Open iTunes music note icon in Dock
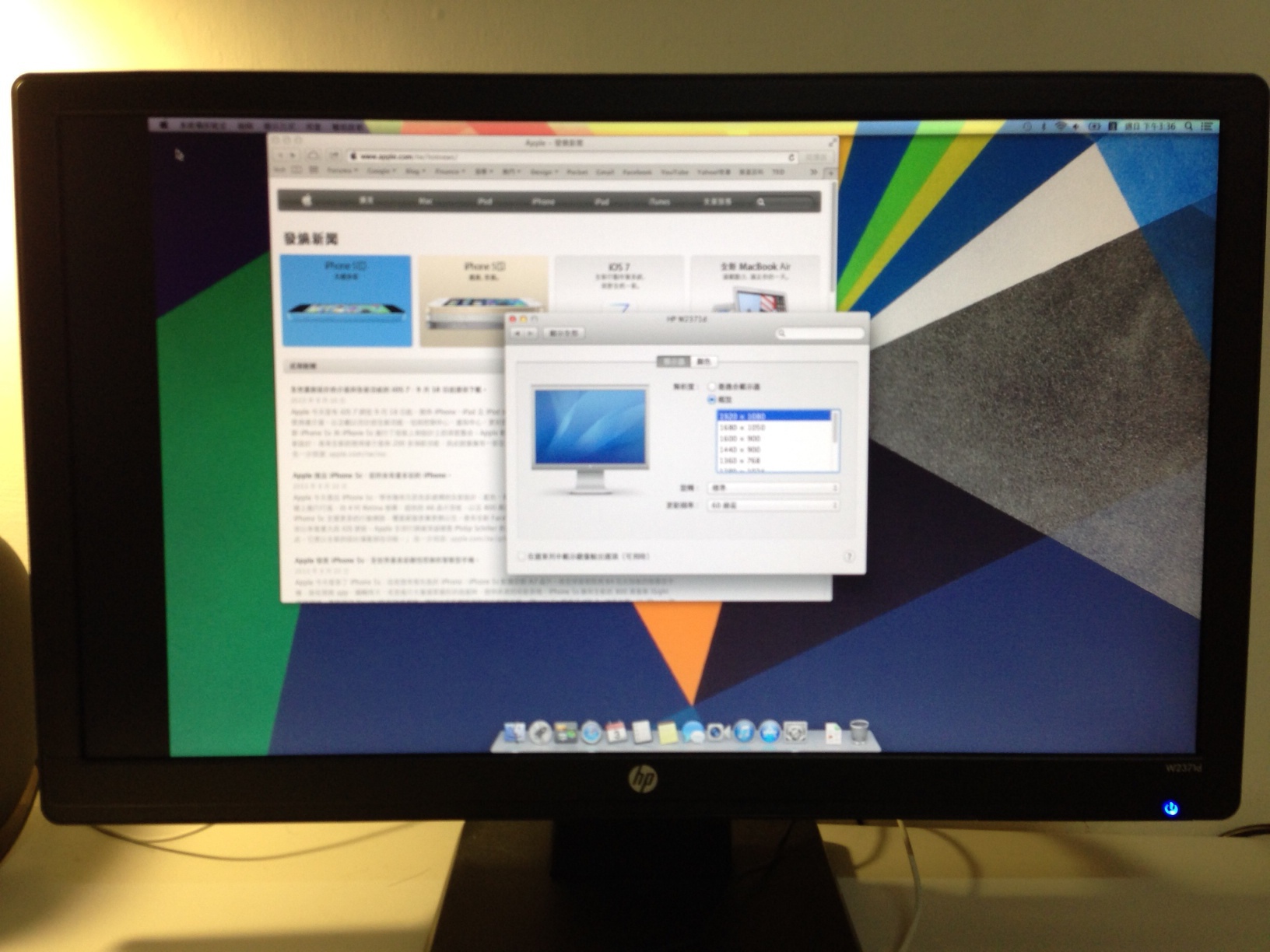 pyautogui.click(x=743, y=732)
